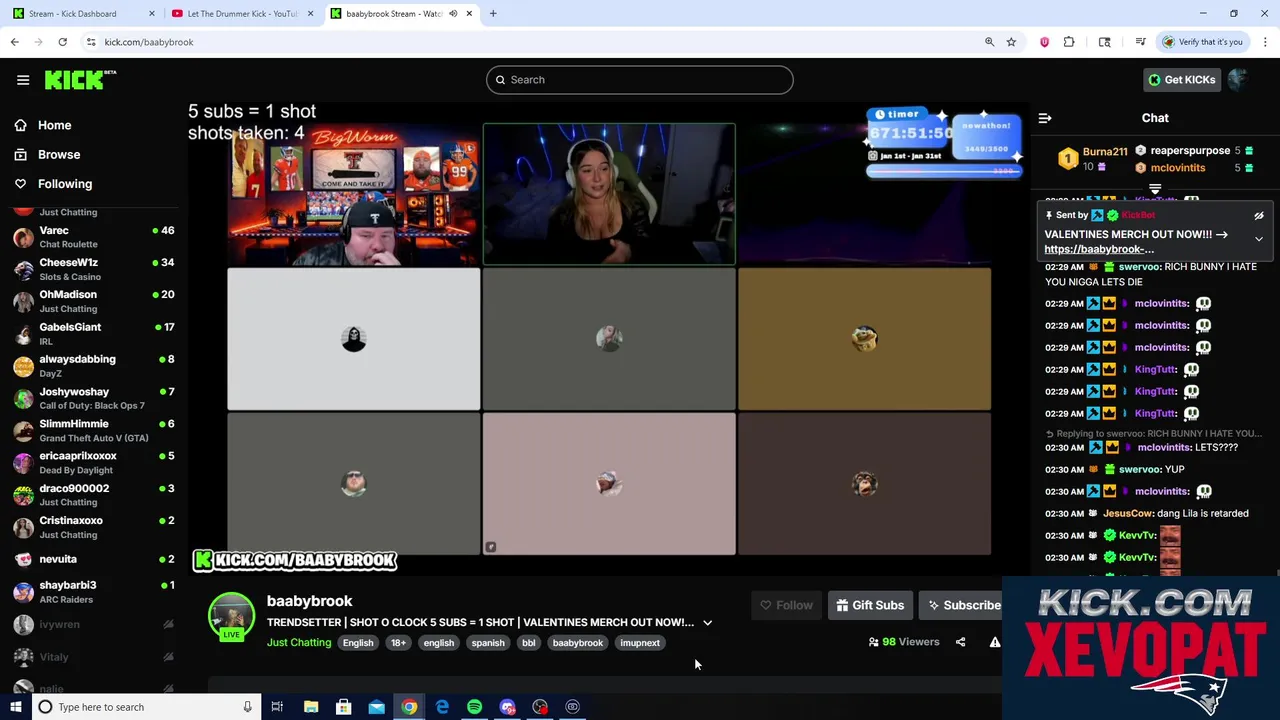Click reaperspurpose on the gift leaderboard
Viewport: 1280px width, 720px height.
(1190, 151)
